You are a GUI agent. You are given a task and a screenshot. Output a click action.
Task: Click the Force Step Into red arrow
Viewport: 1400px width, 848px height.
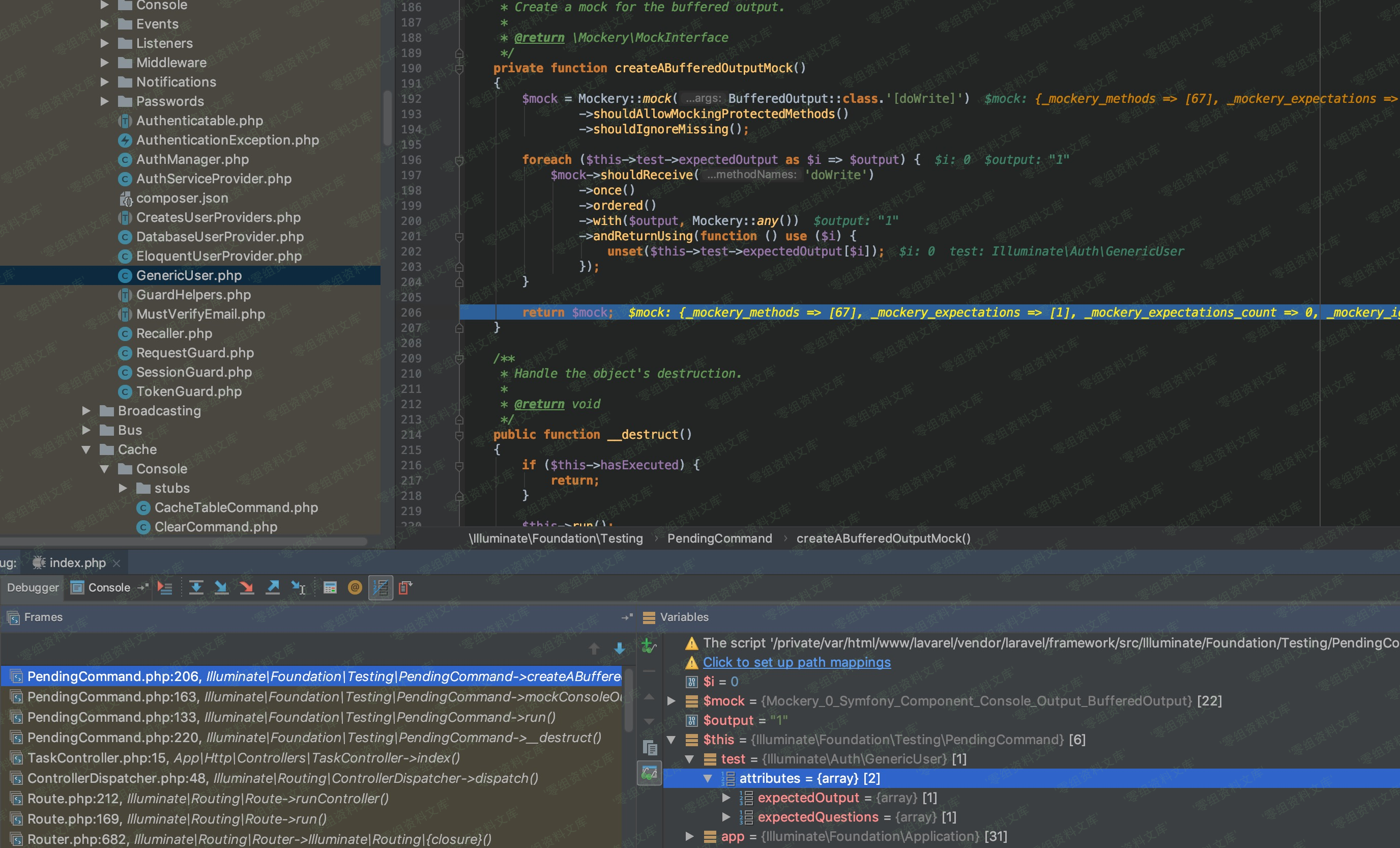pyautogui.click(x=247, y=588)
